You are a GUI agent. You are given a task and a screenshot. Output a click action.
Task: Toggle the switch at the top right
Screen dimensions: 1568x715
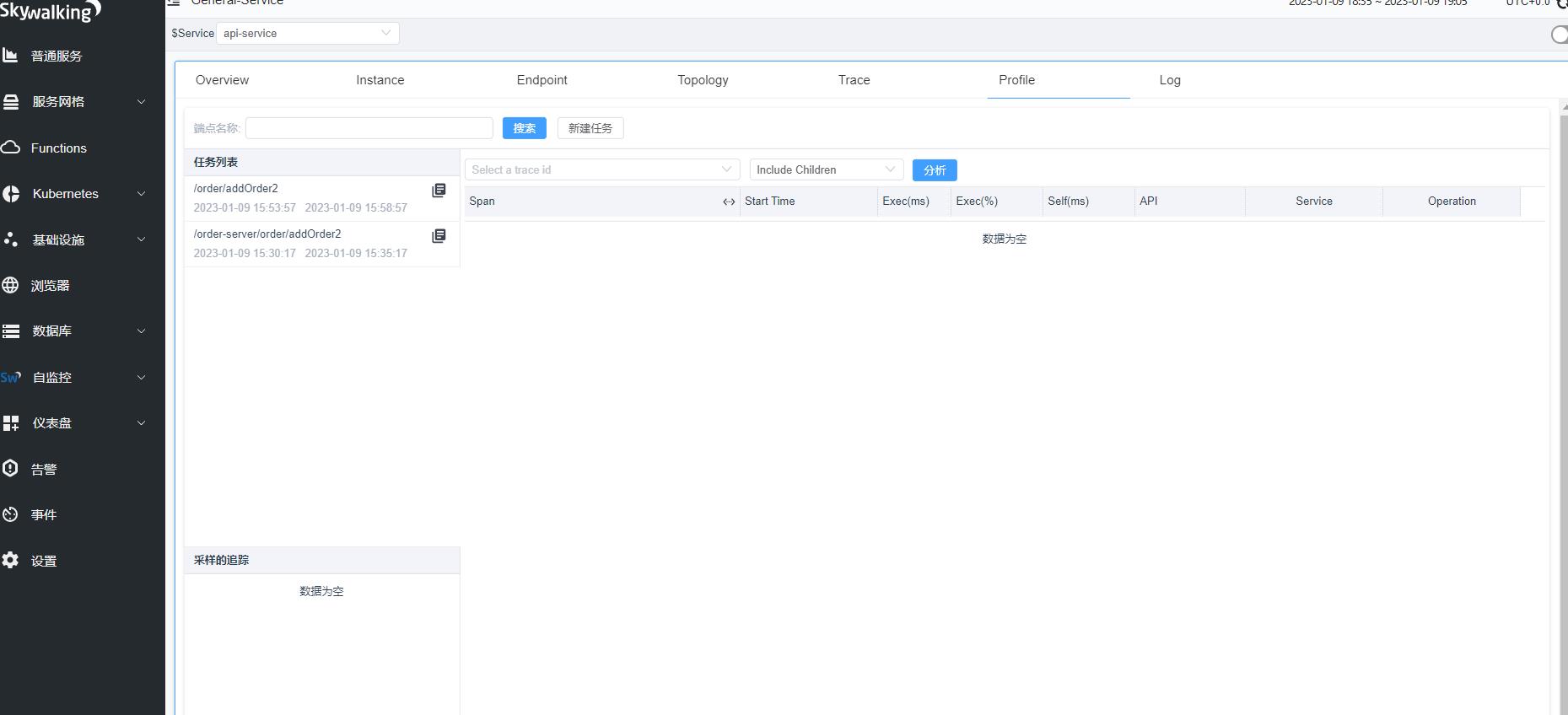tap(1560, 34)
